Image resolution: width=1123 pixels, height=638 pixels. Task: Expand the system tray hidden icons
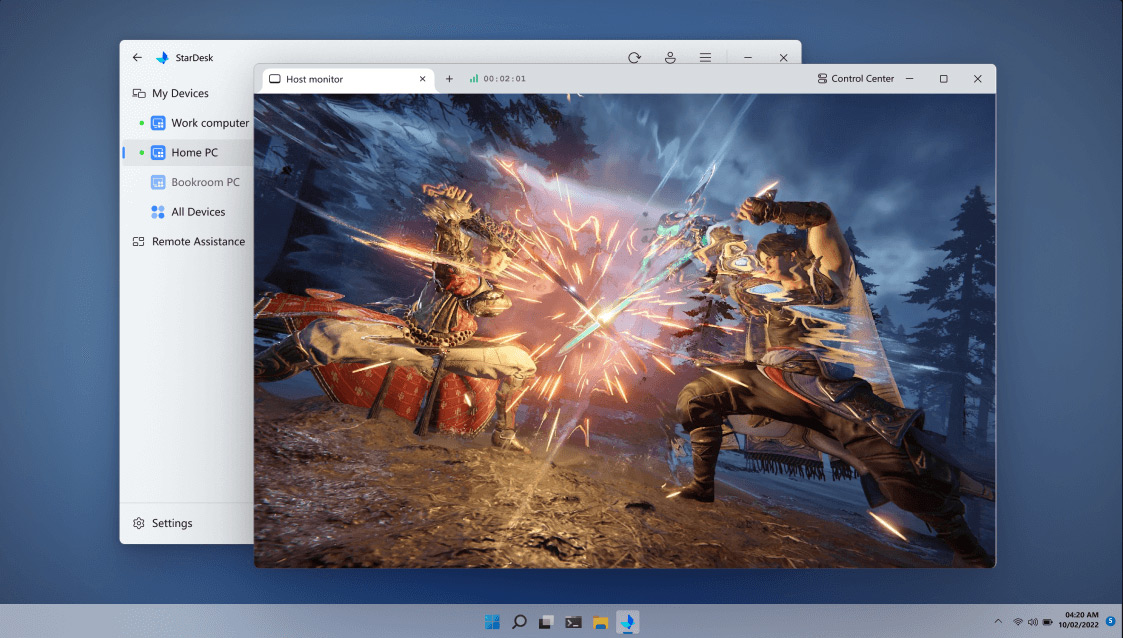998,621
